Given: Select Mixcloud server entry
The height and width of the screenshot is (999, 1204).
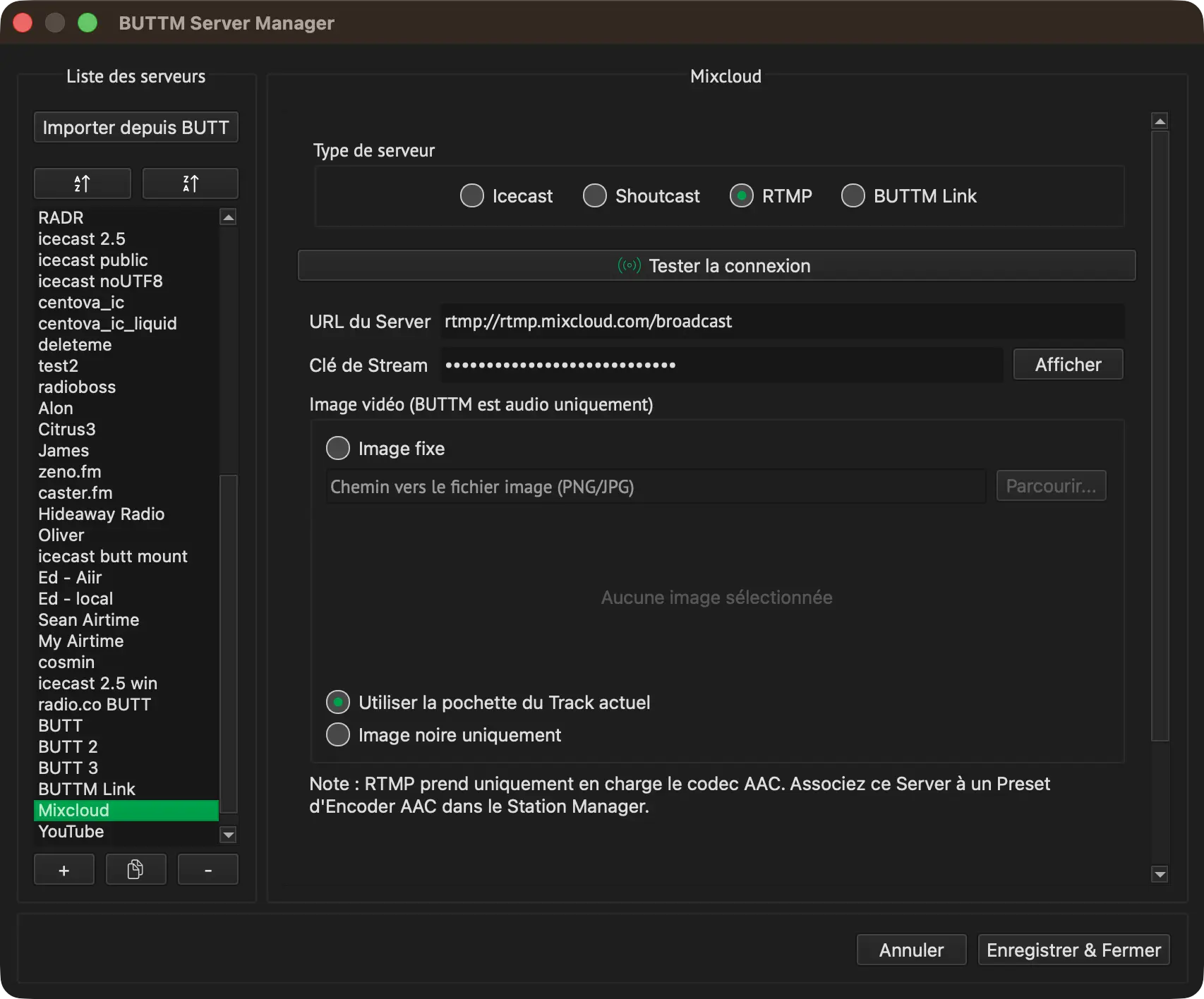Looking at the screenshot, I should pyautogui.click(x=126, y=810).
